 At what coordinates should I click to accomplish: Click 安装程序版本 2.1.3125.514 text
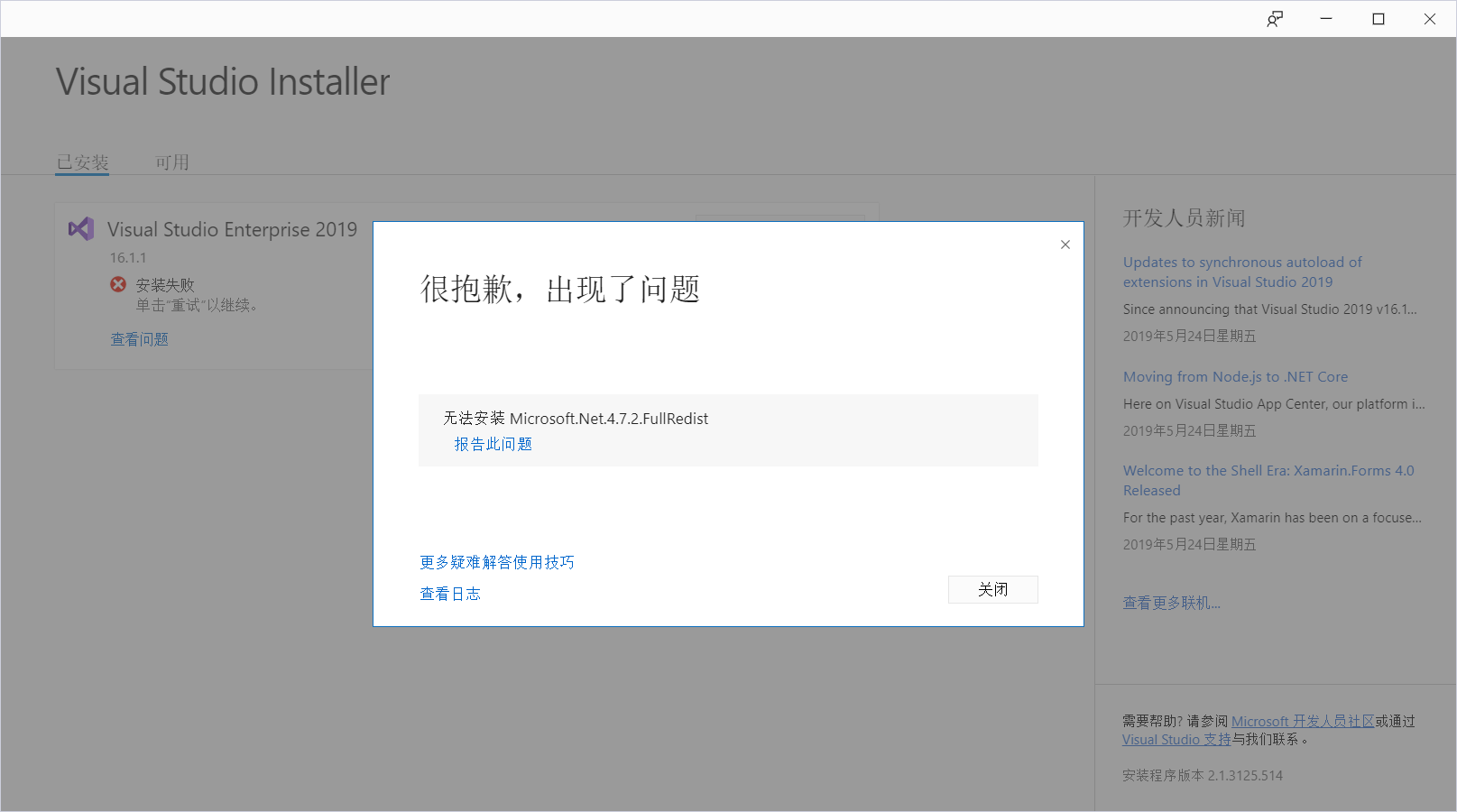1203,775
